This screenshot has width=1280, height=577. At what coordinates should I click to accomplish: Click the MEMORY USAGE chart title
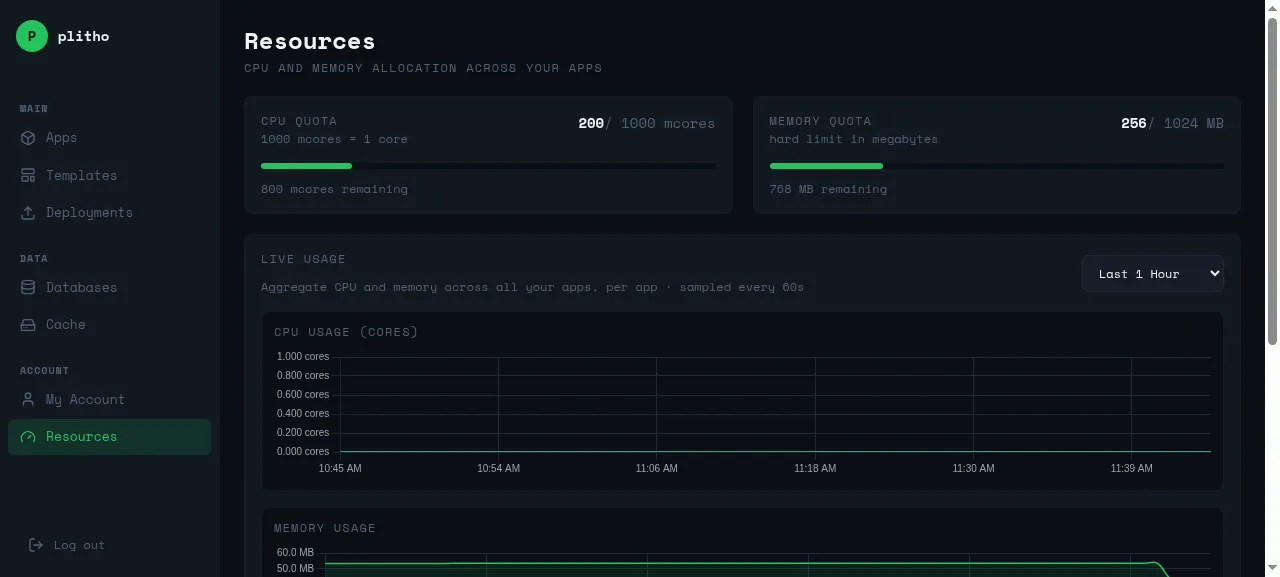coord(325,528)
